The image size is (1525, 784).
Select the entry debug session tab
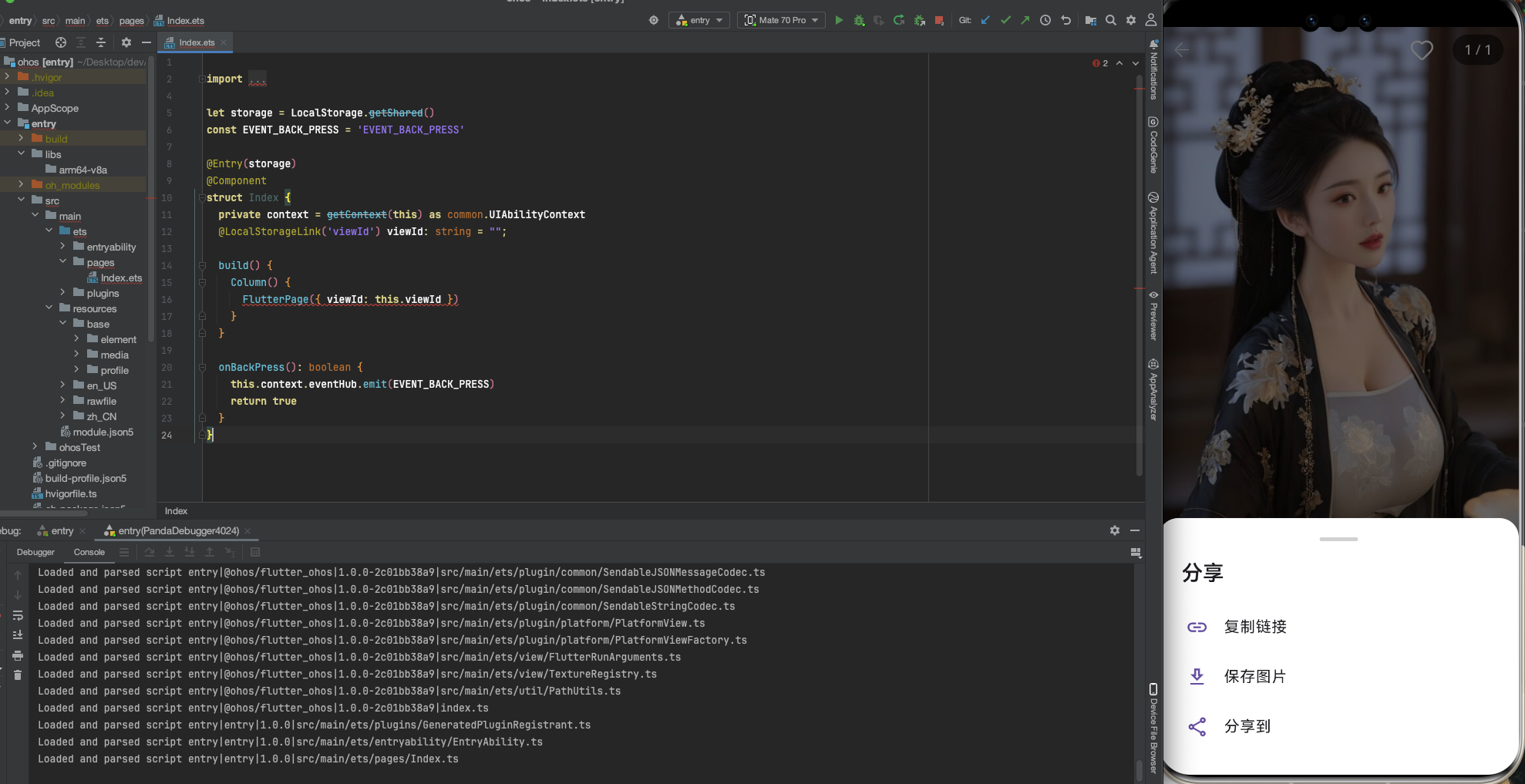pyautogui.click(x=62, y=531)
